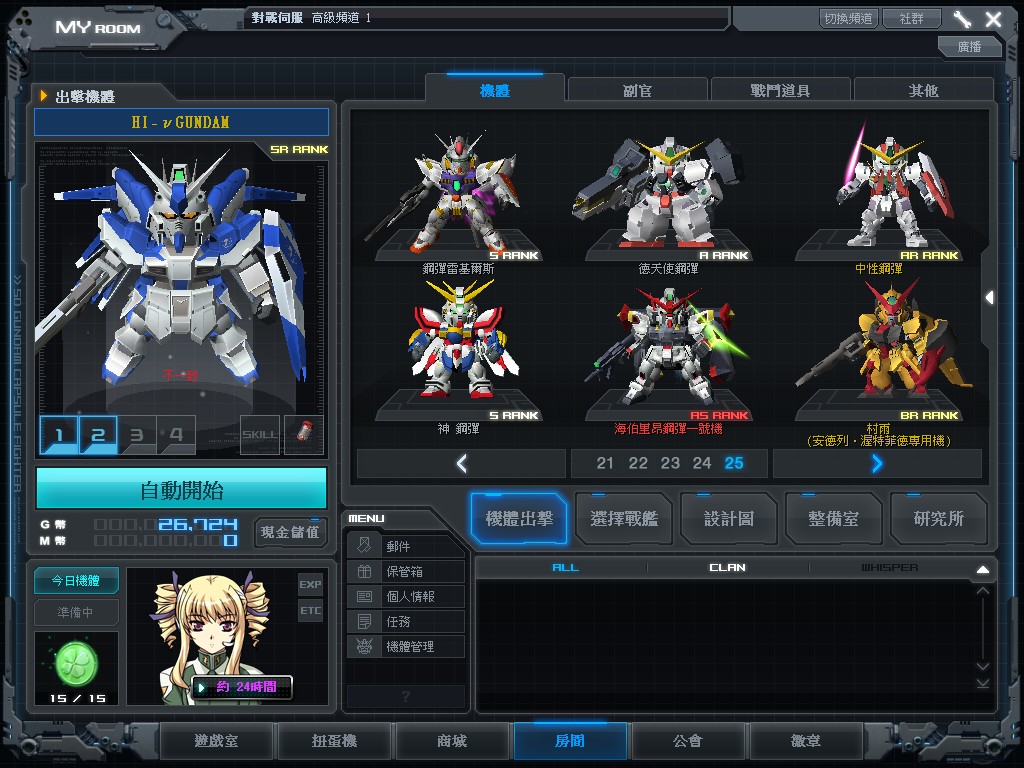Click the item capsule icon beside SKILL
Image resolution: width=1024 pixels, height=768 pixels.
[304, 435]
